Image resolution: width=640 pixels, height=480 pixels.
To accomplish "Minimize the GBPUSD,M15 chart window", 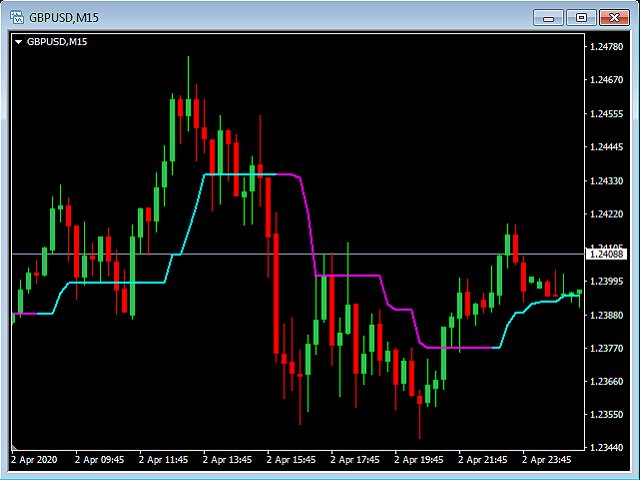I will coord(549,18).
